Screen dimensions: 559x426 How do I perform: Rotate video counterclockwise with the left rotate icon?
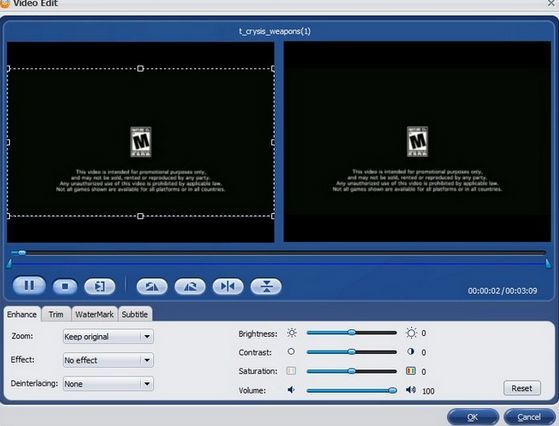click(x=152, y=286)
